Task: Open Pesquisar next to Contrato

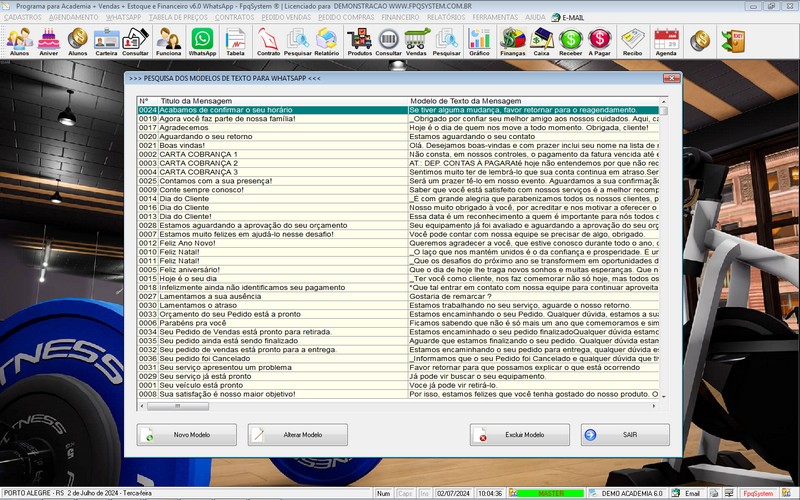Action: [297, 41]
